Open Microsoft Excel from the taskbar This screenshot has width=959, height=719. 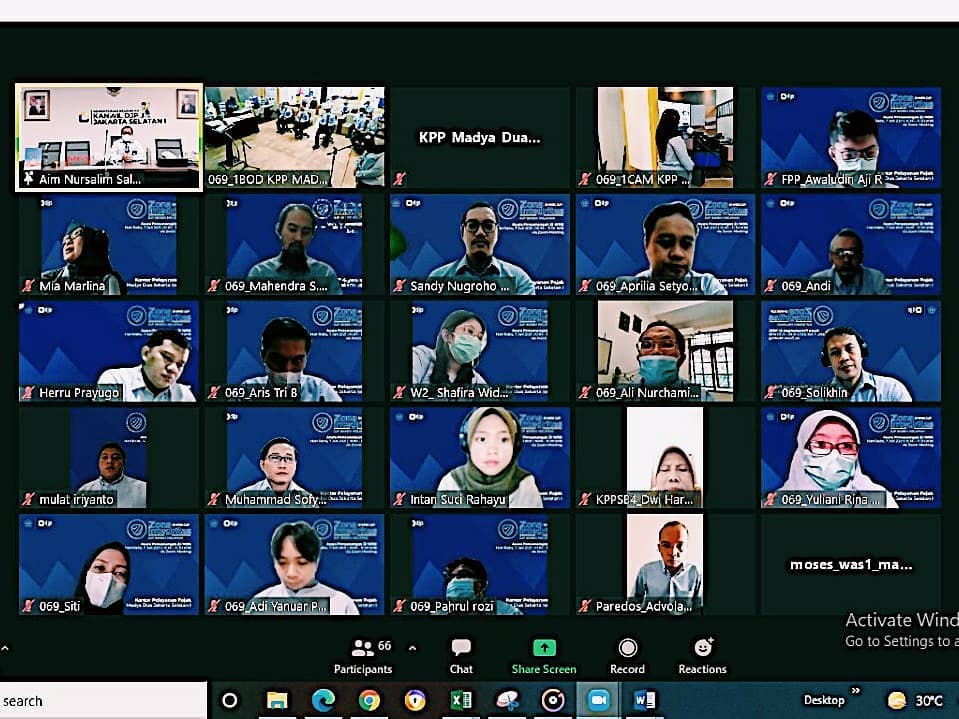click(462, 700)
